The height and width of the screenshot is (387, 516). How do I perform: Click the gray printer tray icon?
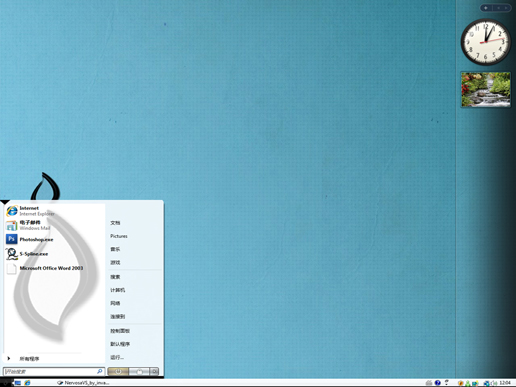[x=429, y=383]
